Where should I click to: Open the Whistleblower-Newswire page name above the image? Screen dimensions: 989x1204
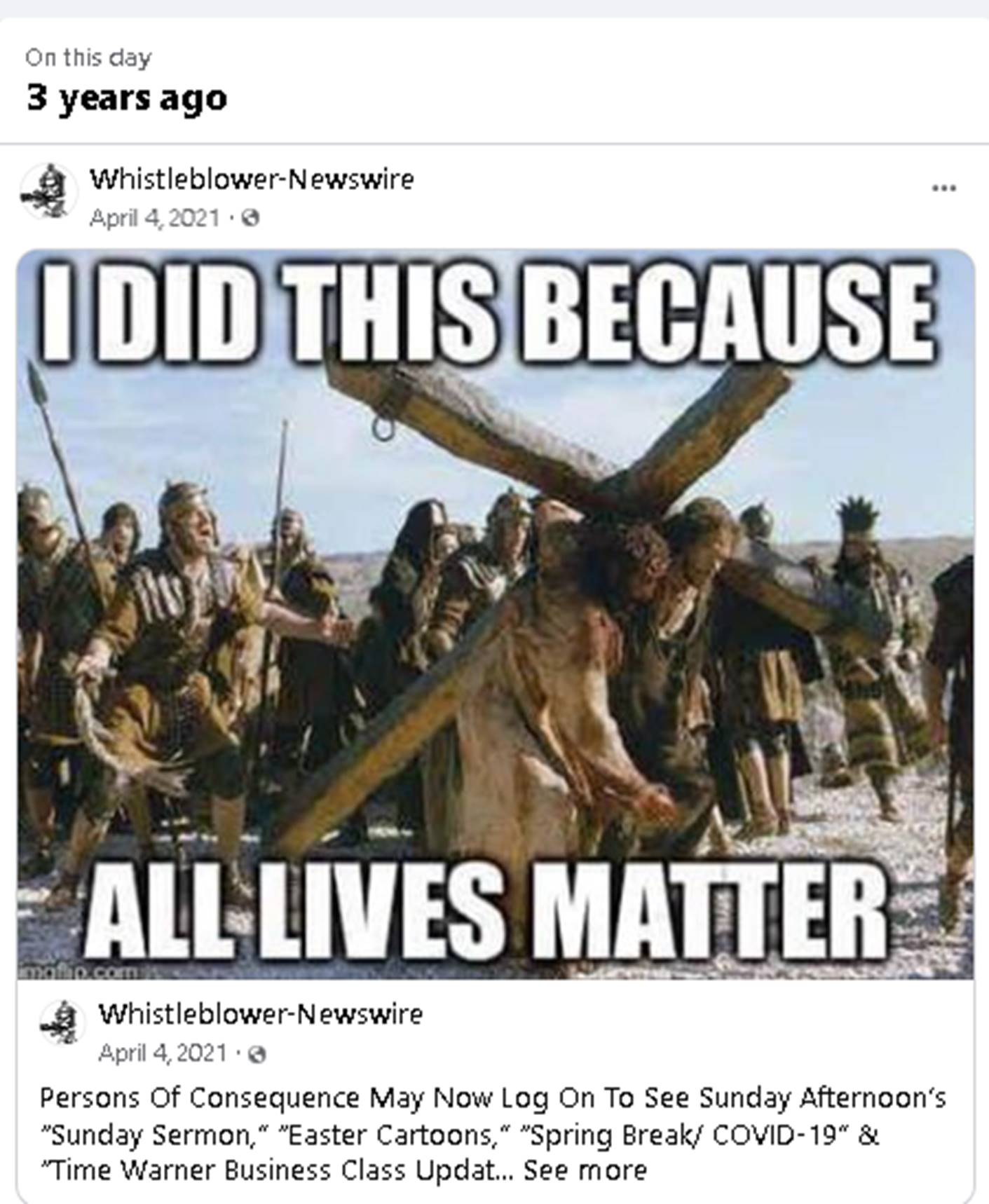coord(252,179)
